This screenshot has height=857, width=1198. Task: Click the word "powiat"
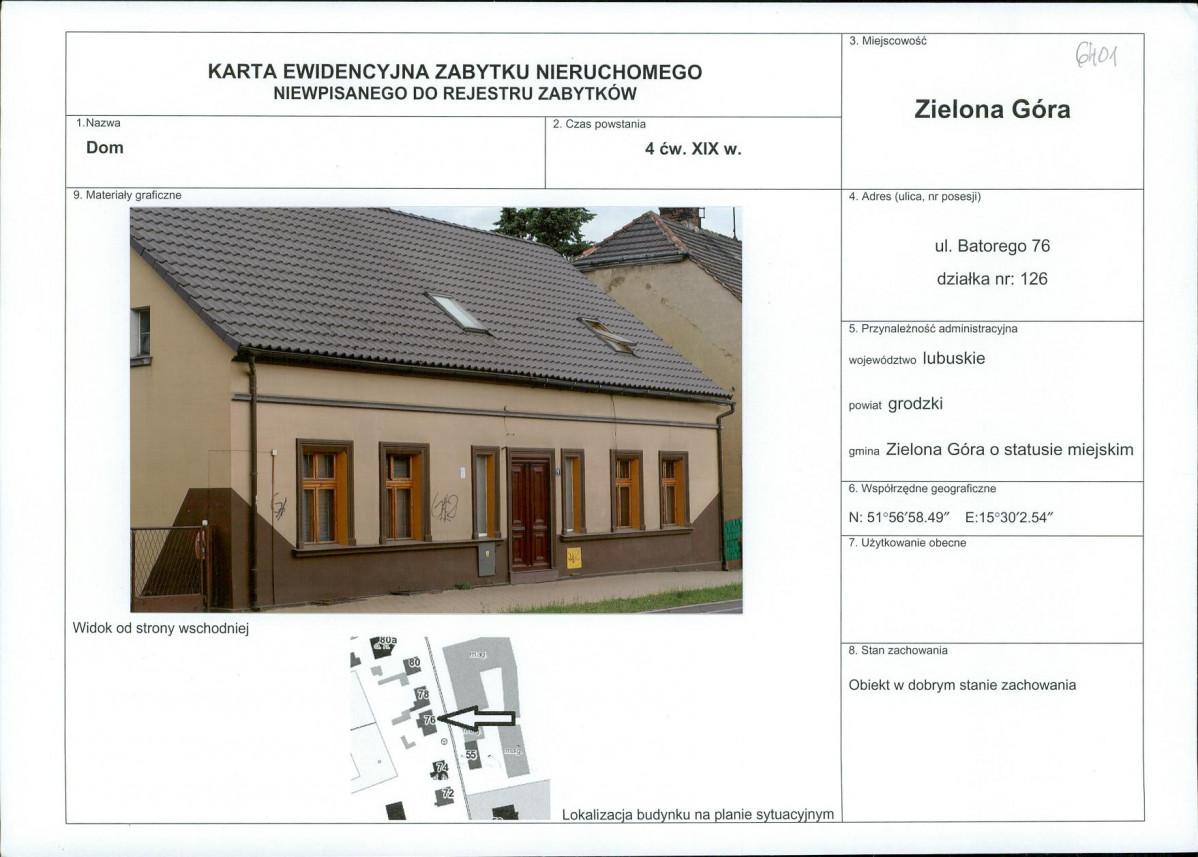[865, 406]
